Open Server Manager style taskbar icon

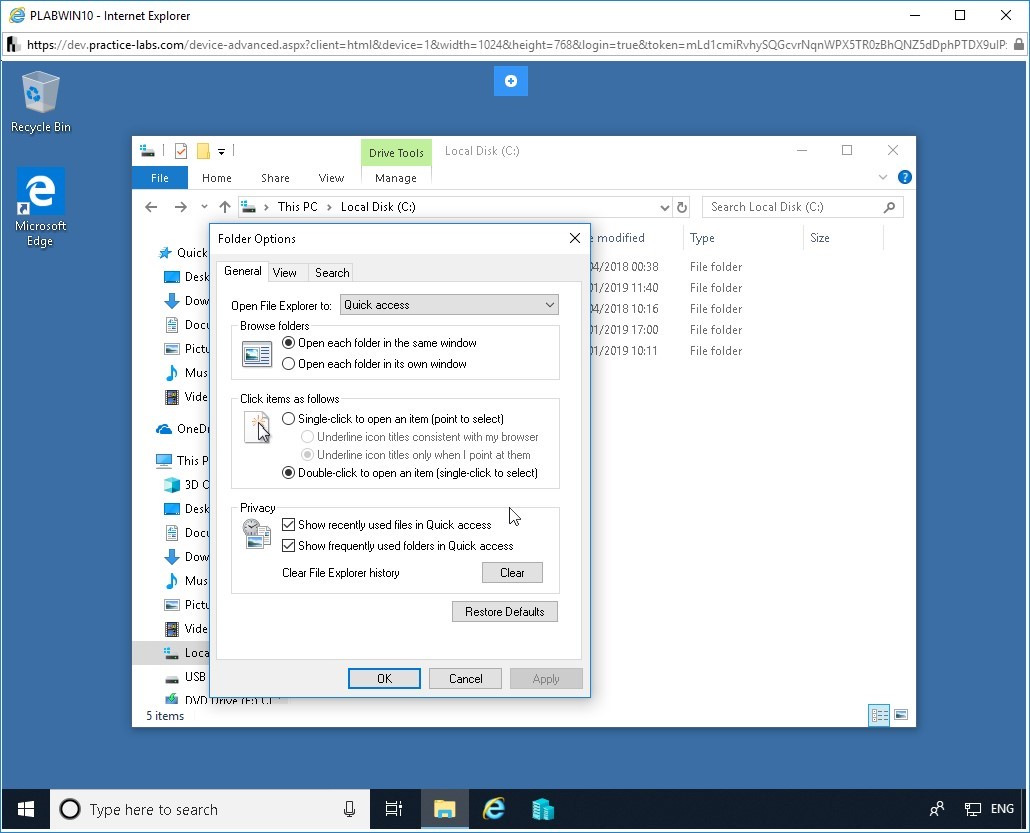pos(543,809)
